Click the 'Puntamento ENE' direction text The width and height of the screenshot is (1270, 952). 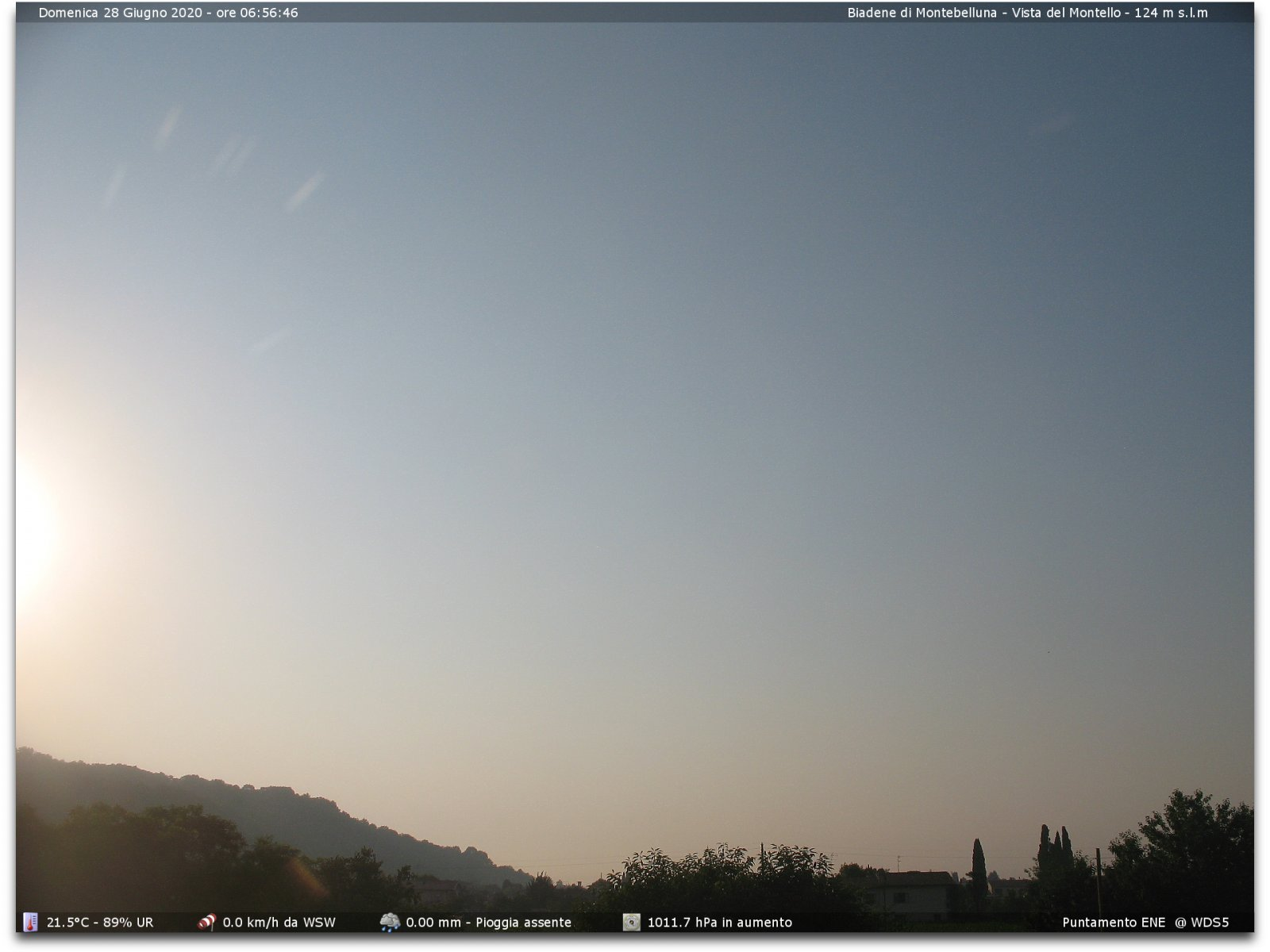pos(1114,923)
